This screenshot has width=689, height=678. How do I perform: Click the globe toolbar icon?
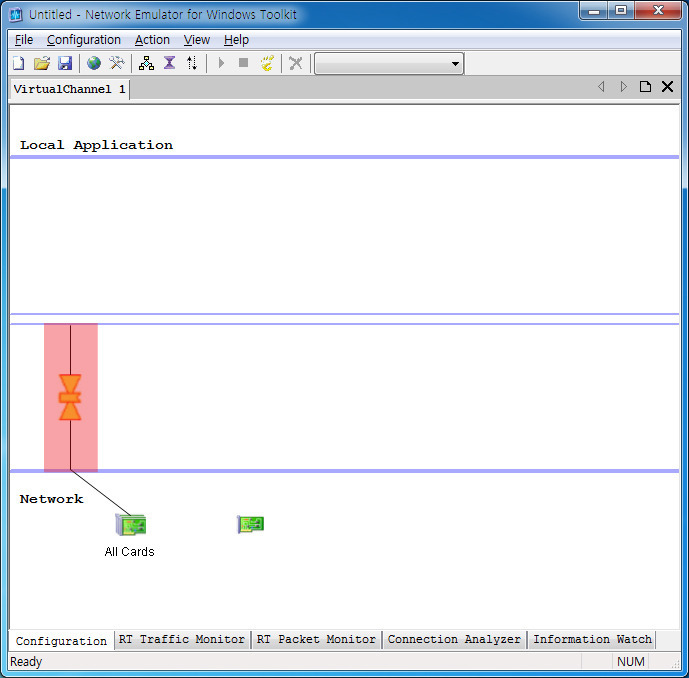94,63
